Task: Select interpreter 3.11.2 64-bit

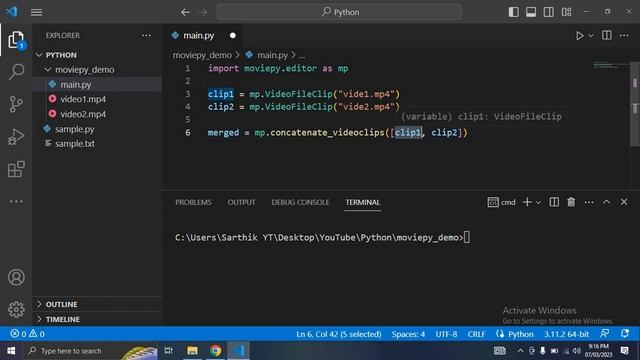Action: tap(566, 334)
